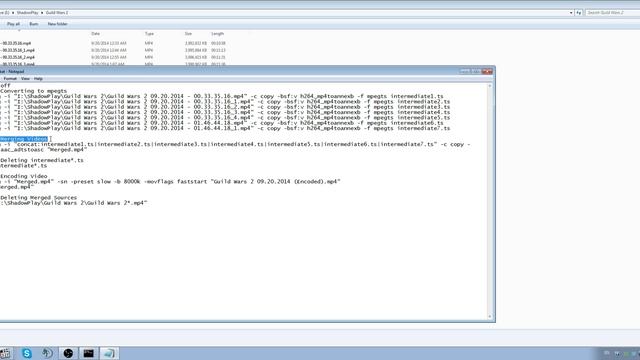The image size is (640, 360).
Task: Click ShadowPlay in the Explorer breadcrumb
Action: coord(27,13)
